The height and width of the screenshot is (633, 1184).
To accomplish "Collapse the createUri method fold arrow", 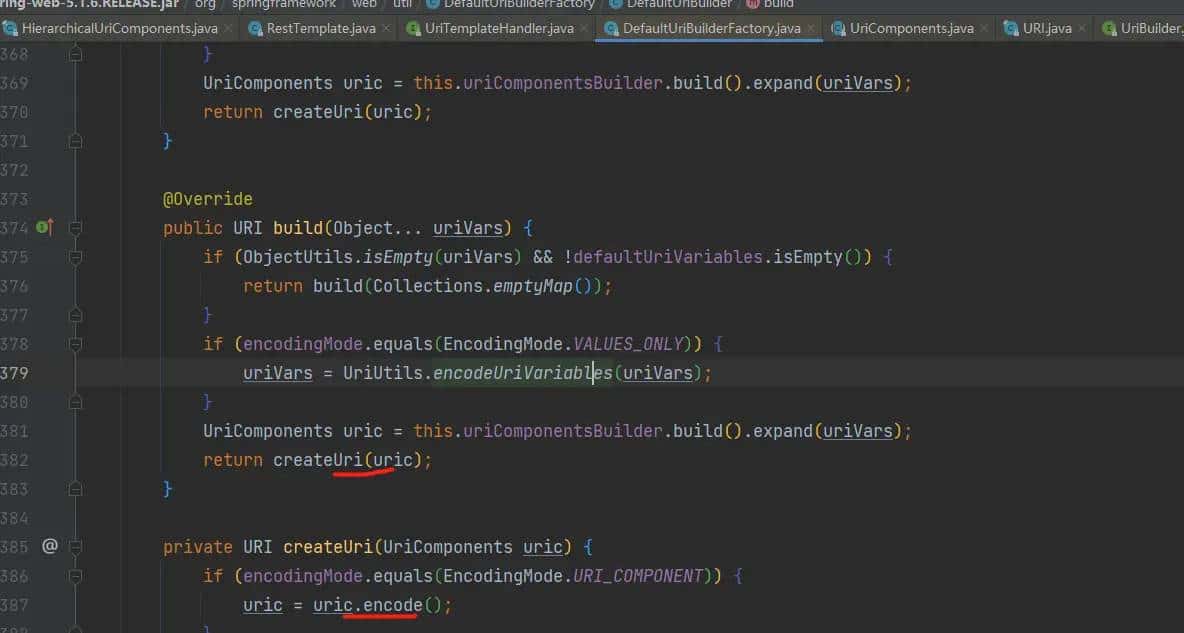I will [75, 545].
